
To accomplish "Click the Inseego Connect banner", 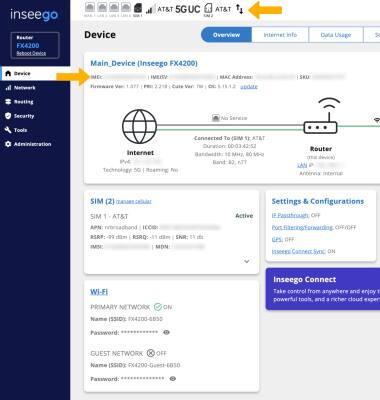I will (x=323, y=289).
